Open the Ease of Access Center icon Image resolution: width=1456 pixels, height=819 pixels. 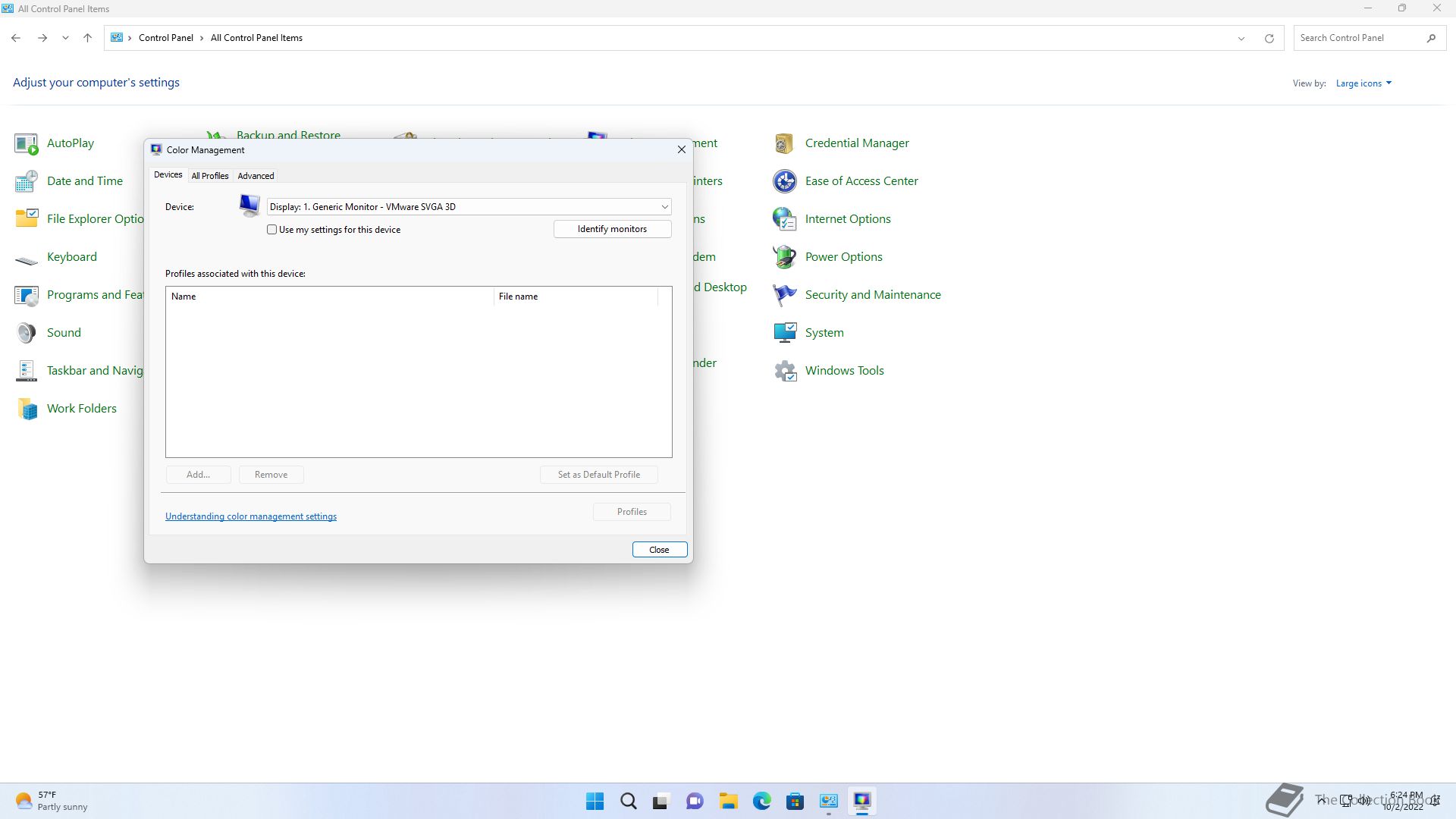pos(785,181)
